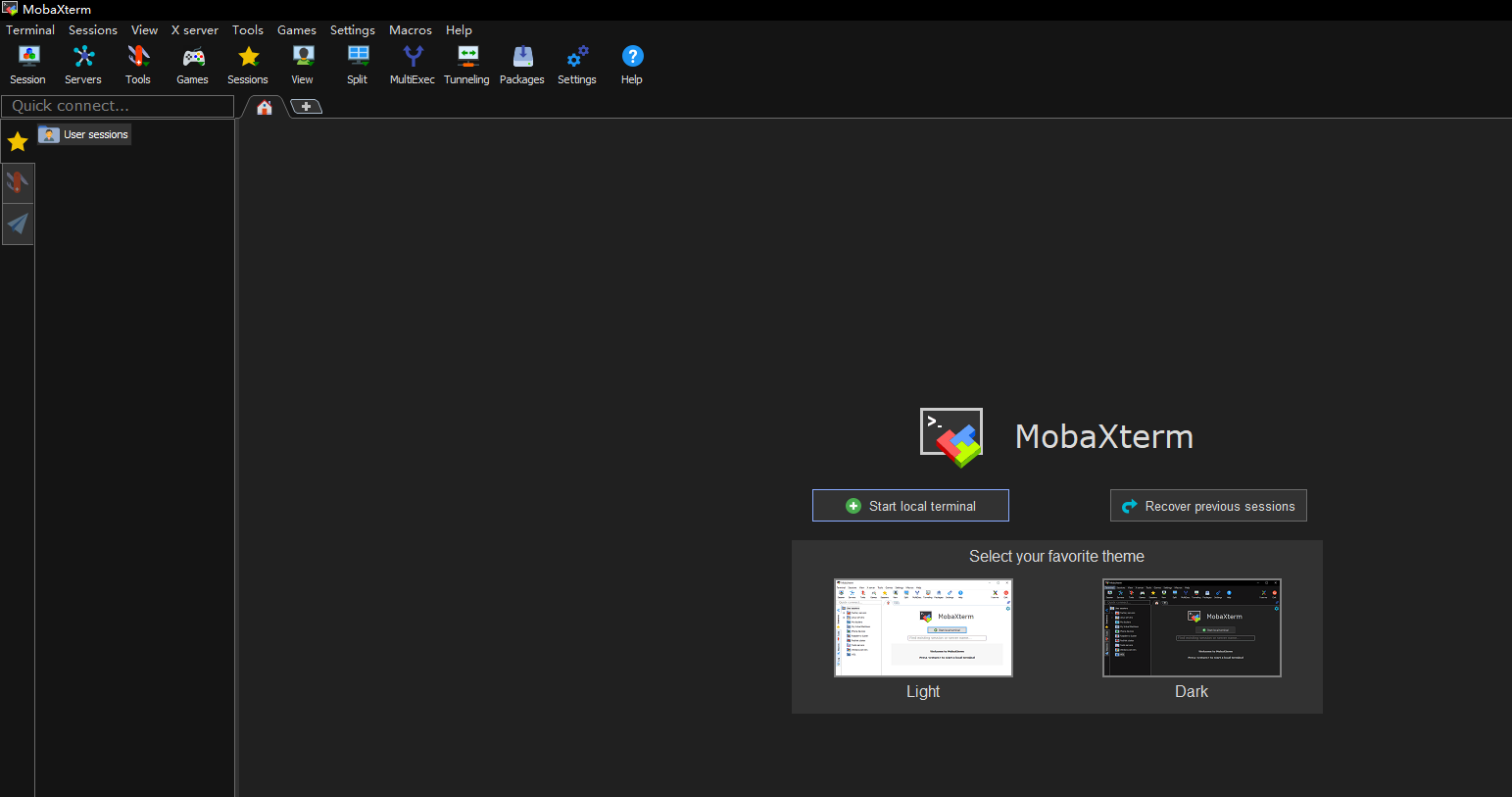
Task: Click the Quick connect field
Action: [x=118, y=106]
